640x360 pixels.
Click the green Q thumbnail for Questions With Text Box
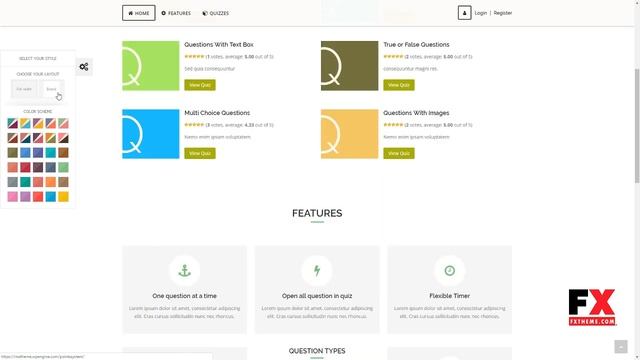[151, 66]
